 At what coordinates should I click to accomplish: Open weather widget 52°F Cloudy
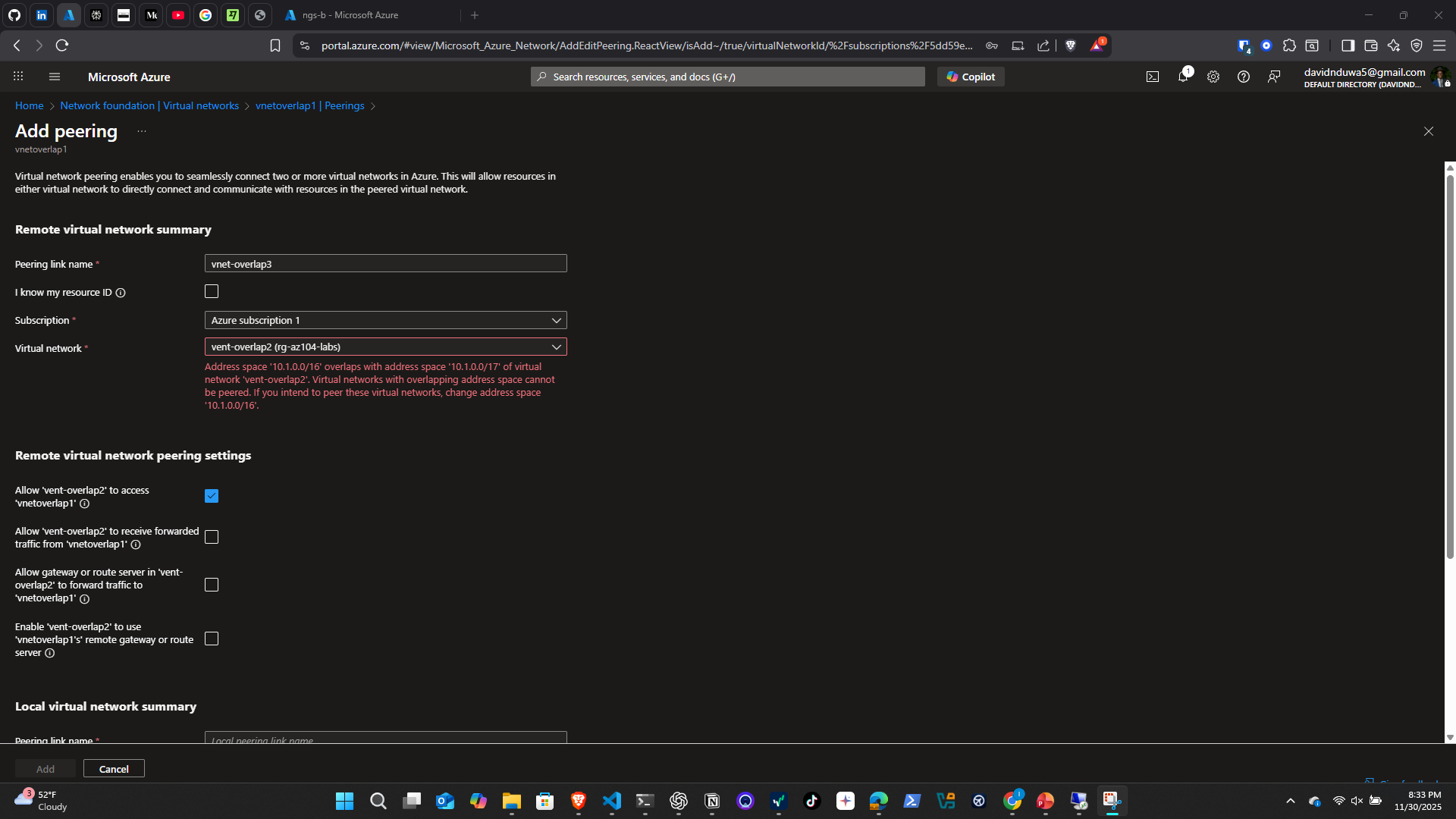42,801
